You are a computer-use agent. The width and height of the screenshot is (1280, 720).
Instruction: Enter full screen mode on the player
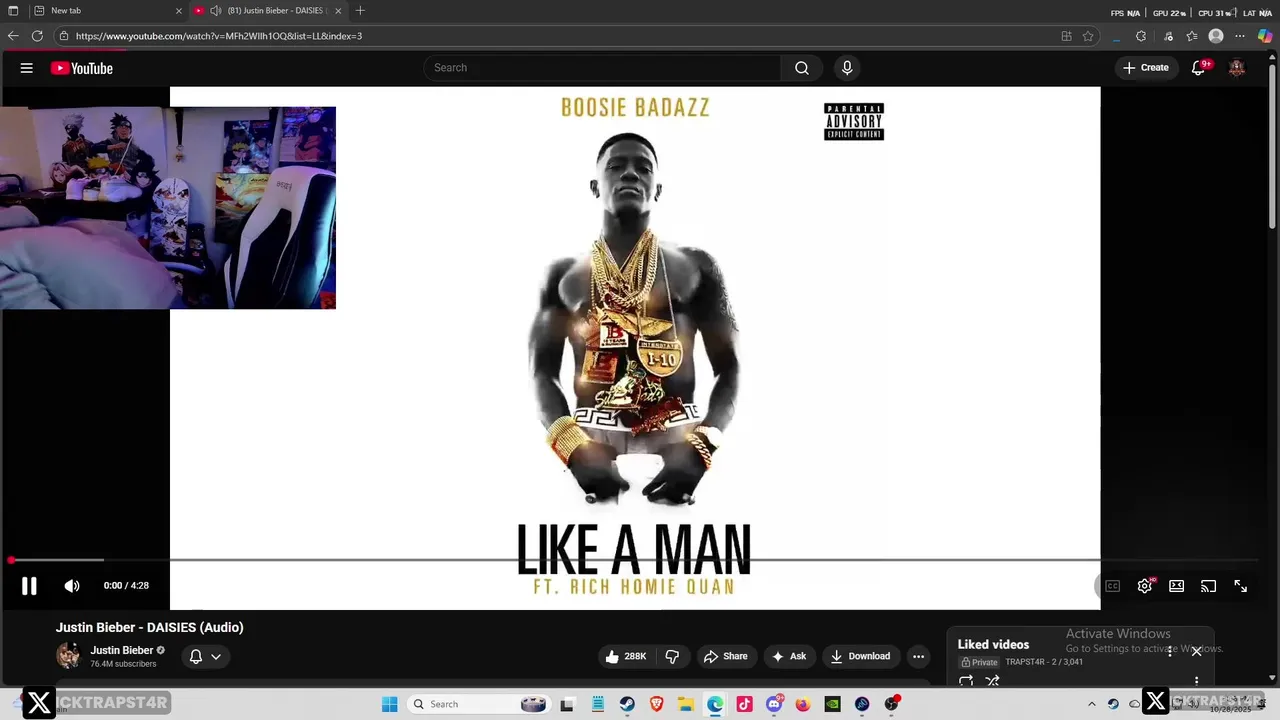[1241, 586]
